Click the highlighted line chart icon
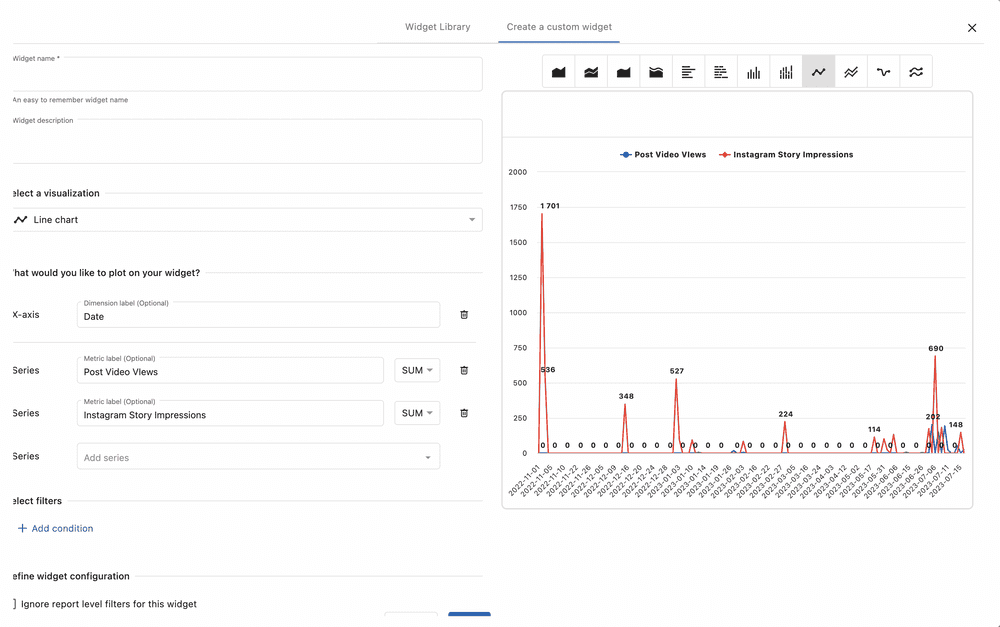The image size is (1000, 627). pos(818,72)
